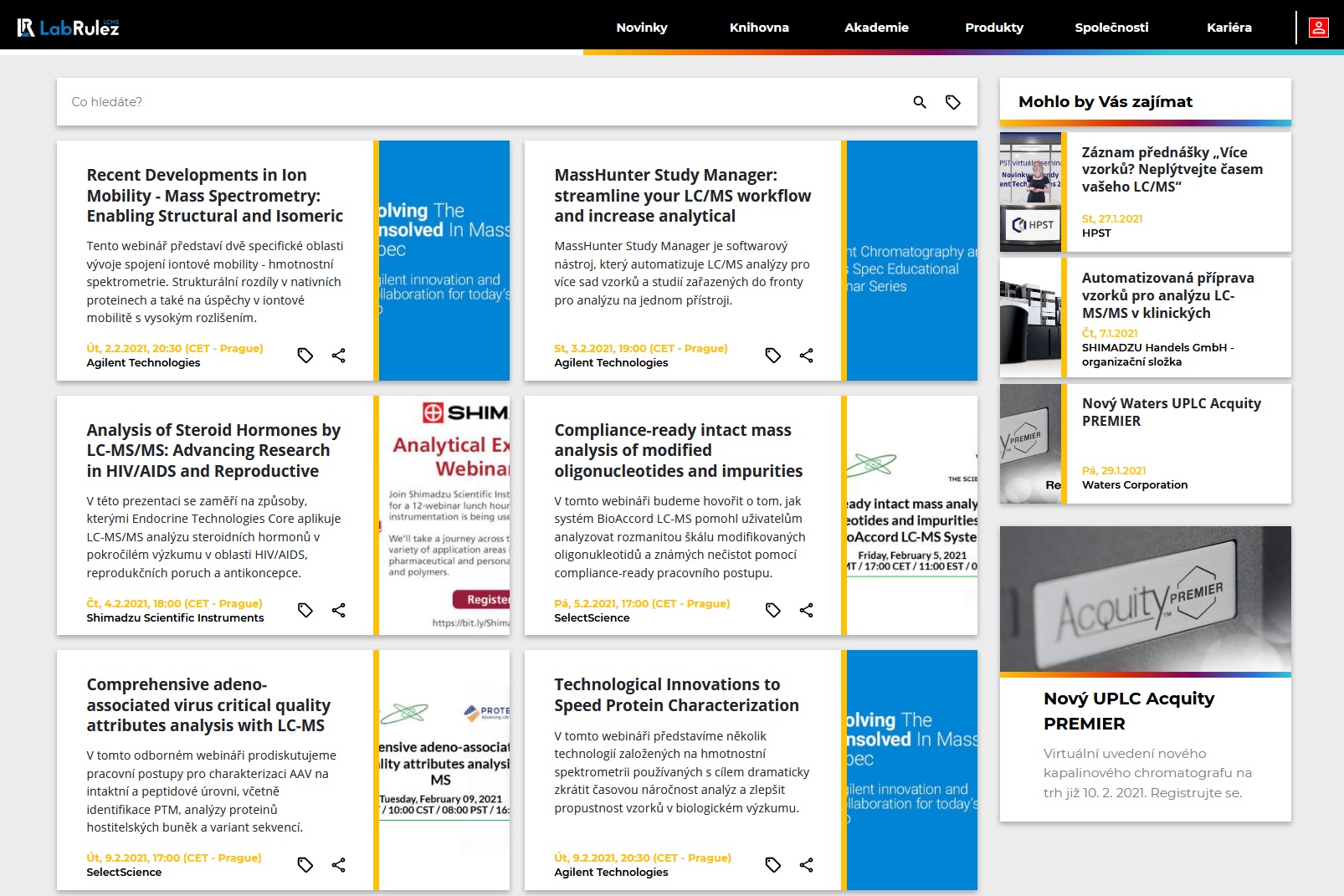Open the Společnosti menu
Screen dimensions: 1344x896
(1111, 28)
